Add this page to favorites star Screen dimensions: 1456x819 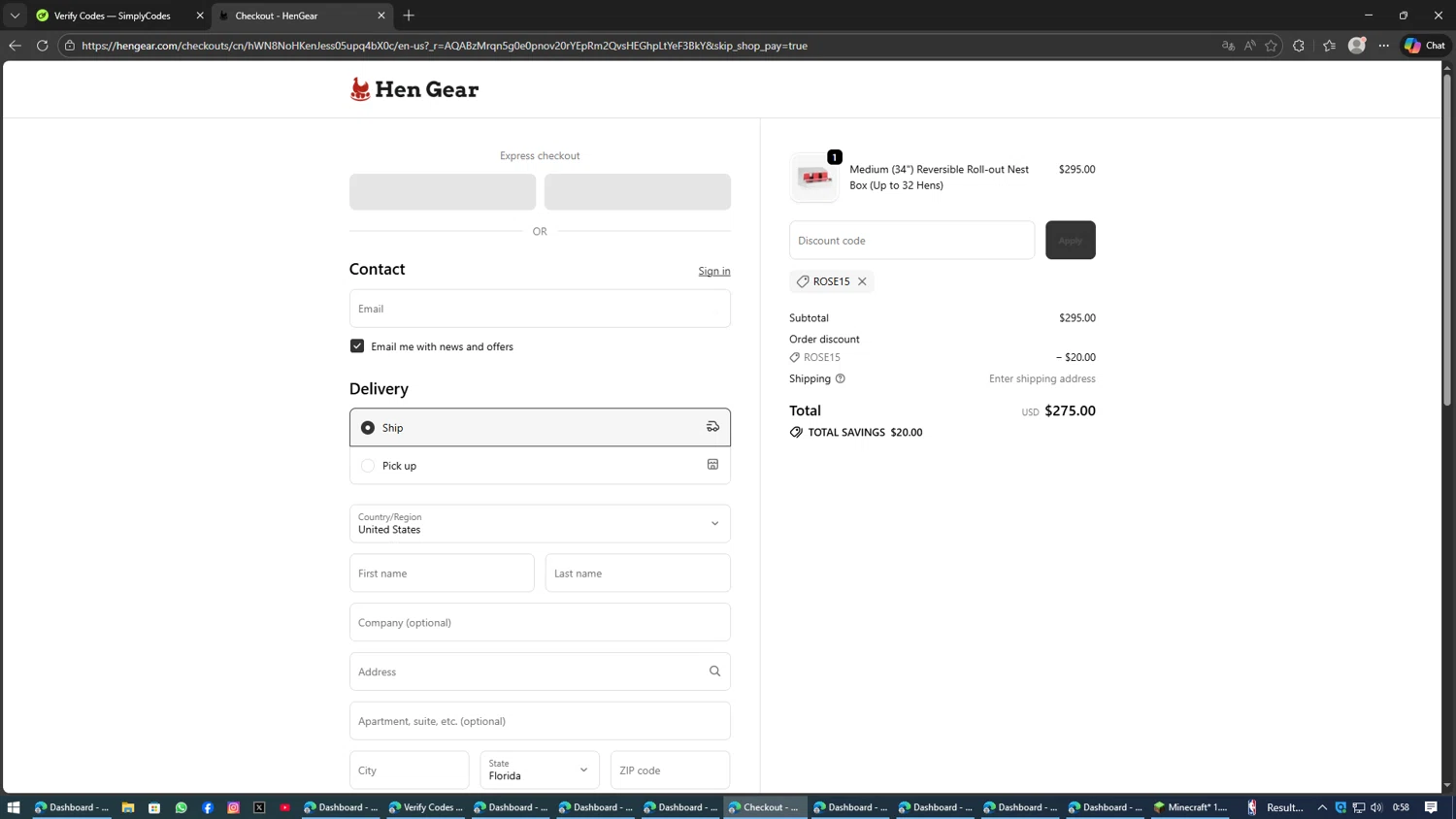[x=1272, y=46]
